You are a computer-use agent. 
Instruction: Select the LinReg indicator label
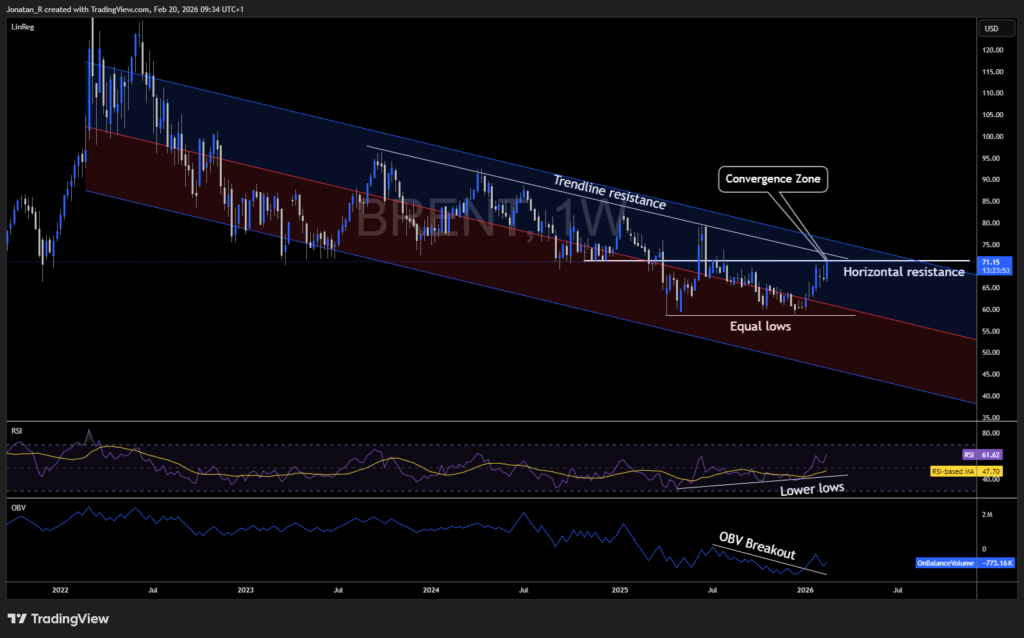(21, 27)
